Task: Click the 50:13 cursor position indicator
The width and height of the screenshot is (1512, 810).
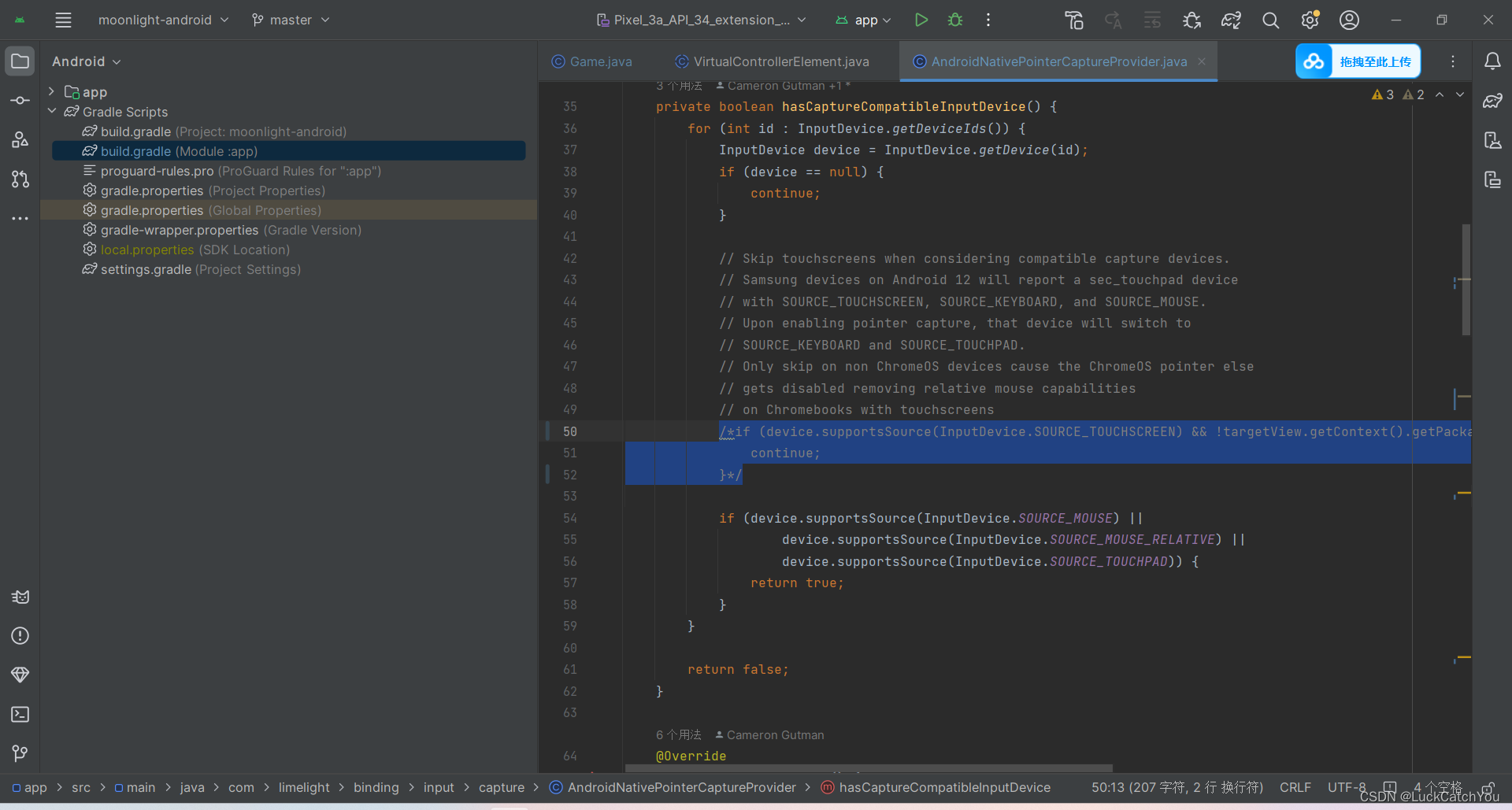Action: [1177, 787]
